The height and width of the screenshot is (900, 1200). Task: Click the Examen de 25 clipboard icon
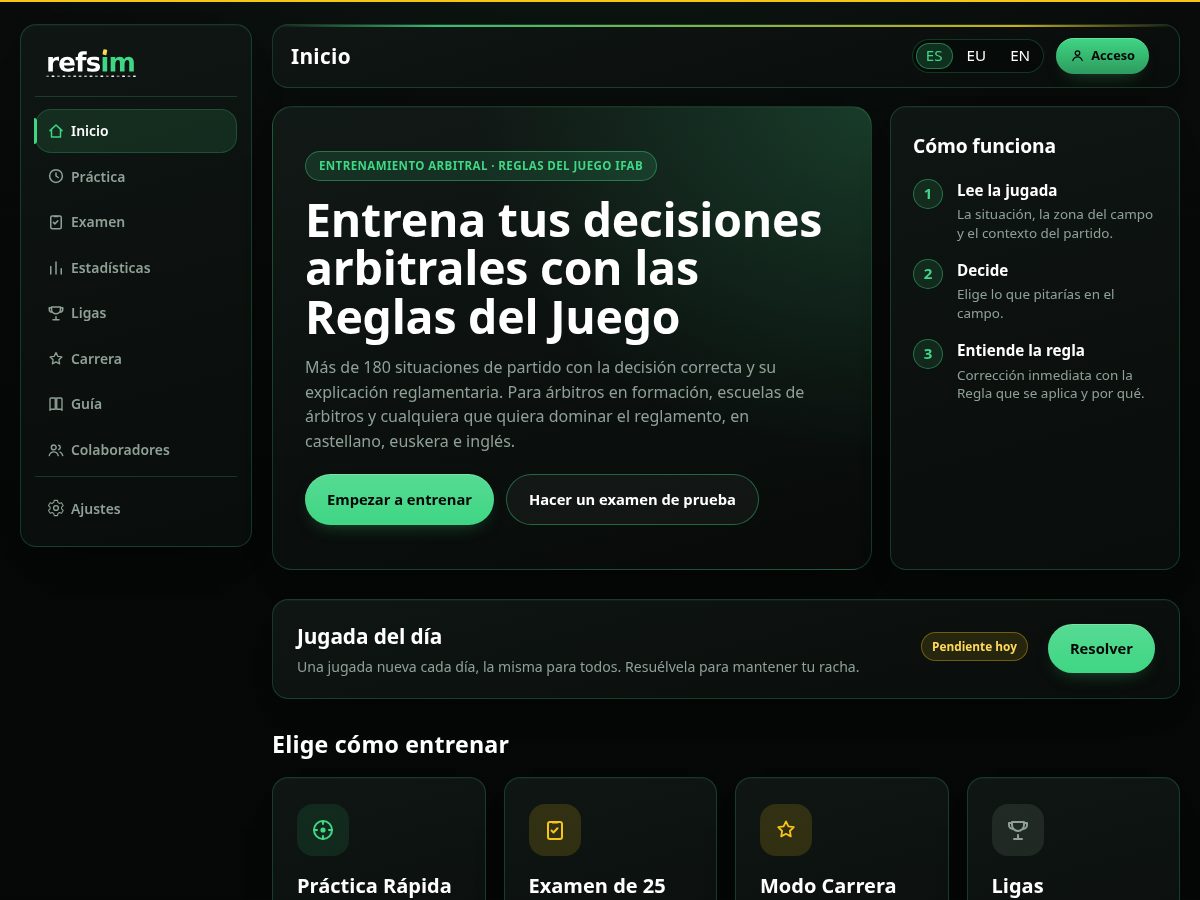pos(555,830)
